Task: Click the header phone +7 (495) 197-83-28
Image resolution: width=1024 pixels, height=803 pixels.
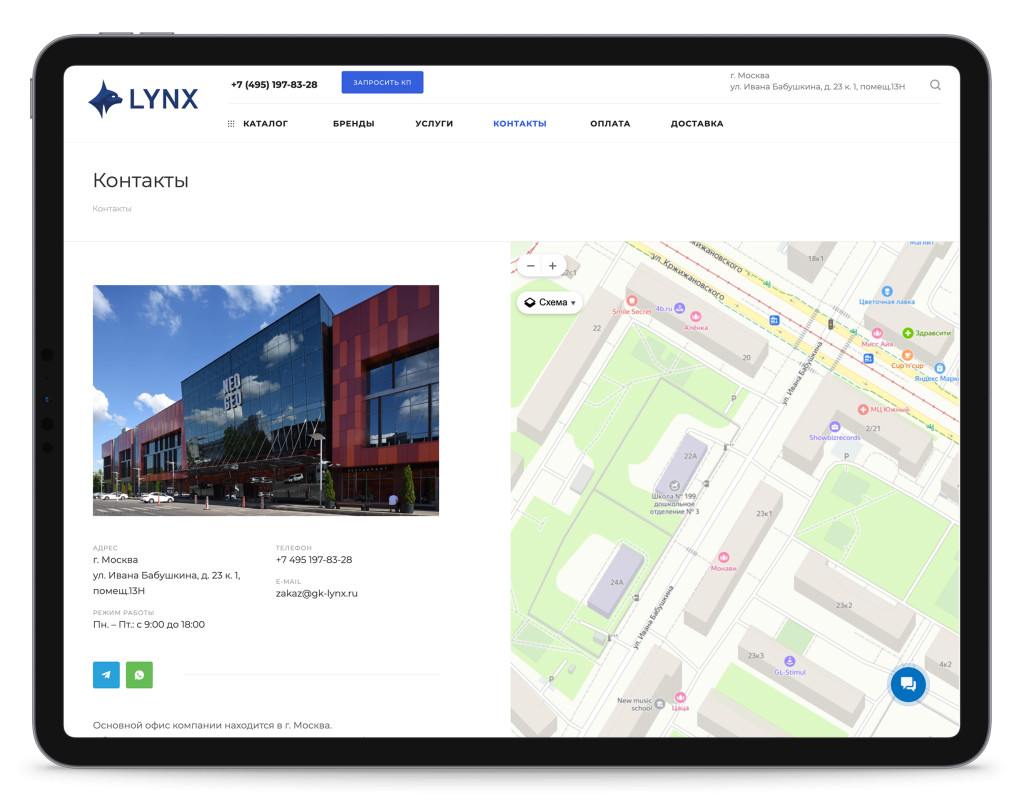Action: click(274, 84)
